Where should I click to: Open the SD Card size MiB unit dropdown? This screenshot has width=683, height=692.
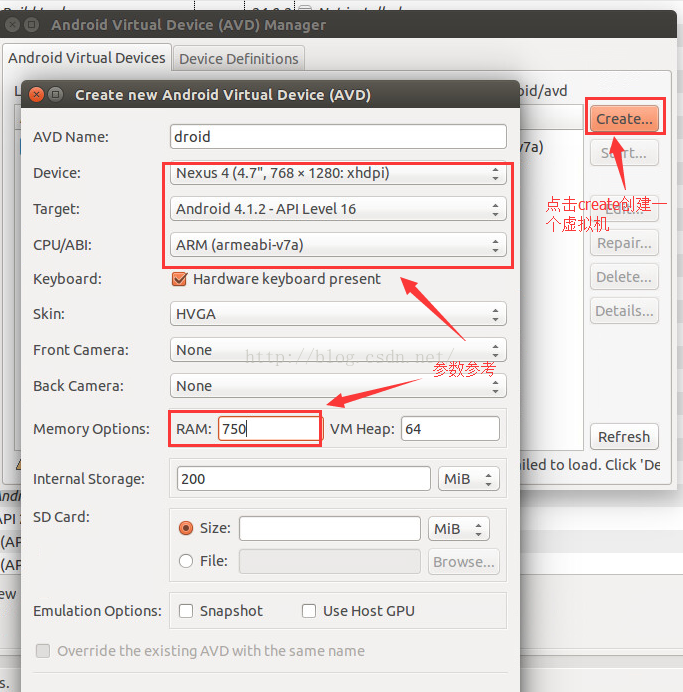[x=458, y=528]
